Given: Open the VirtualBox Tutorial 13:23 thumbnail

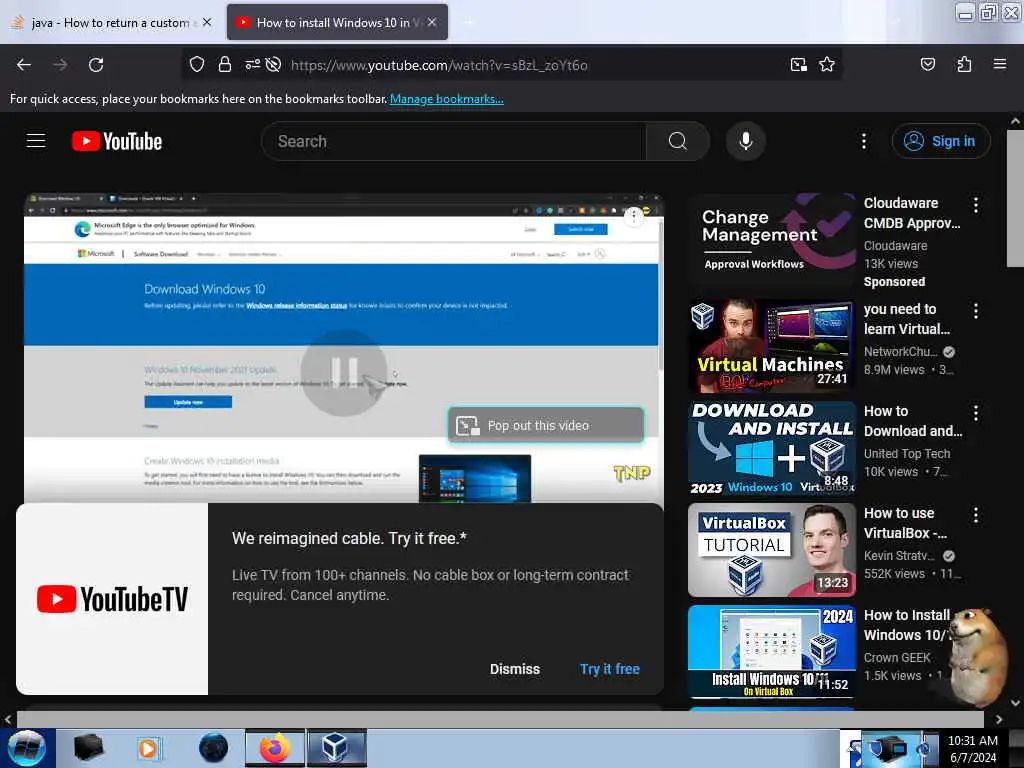Looking at the screenshot, I should point(772,550).
